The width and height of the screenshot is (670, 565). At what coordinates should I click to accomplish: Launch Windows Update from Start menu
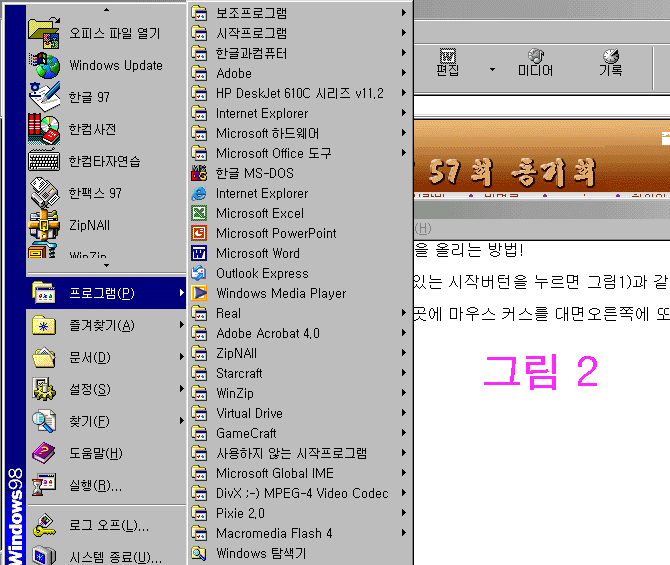107,65
